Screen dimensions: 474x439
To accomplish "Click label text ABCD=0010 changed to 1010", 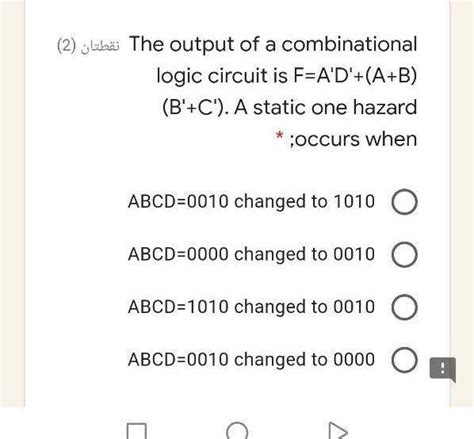I will click(251, 201).
